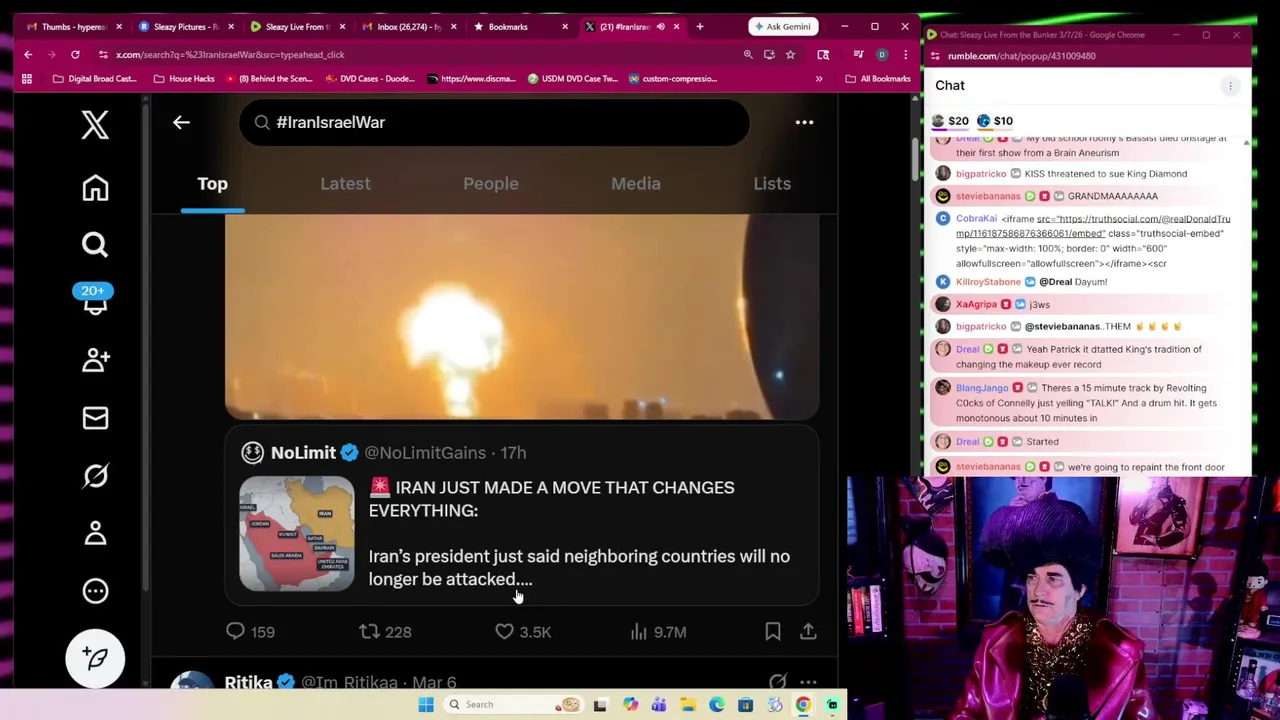Bookmark this page star icon

point(790,55)
